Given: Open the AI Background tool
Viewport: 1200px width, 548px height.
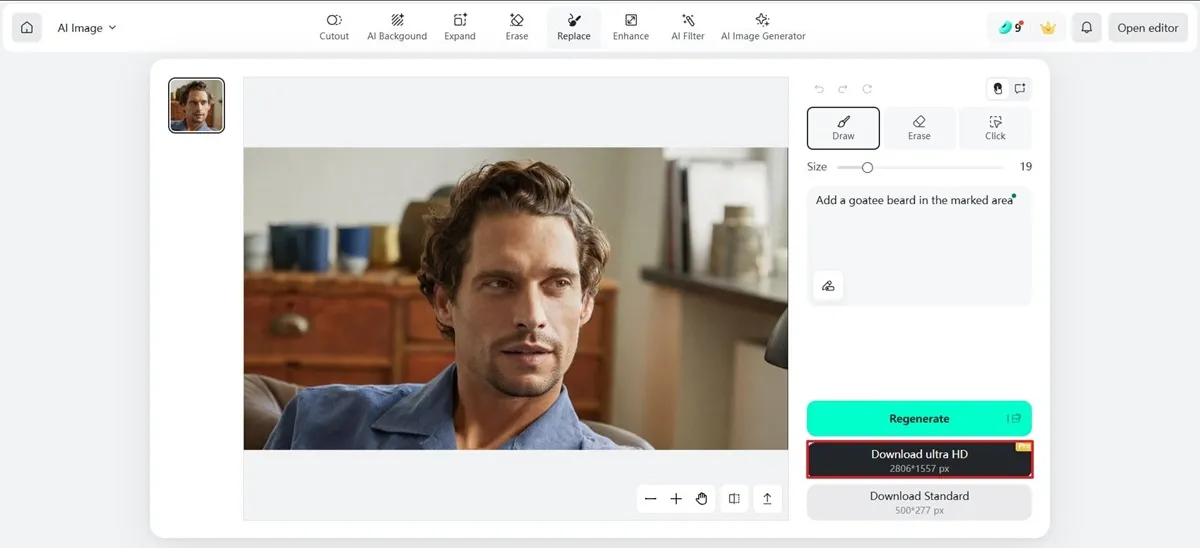Looking at the screenshot, I should [x=397, y=27].
